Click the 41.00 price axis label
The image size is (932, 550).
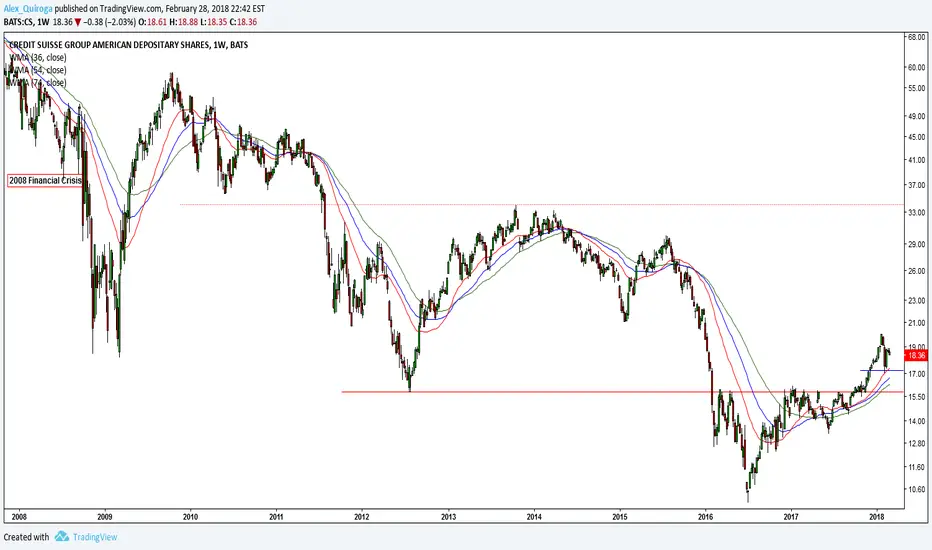pyautogui.click(x=917, y=160)
